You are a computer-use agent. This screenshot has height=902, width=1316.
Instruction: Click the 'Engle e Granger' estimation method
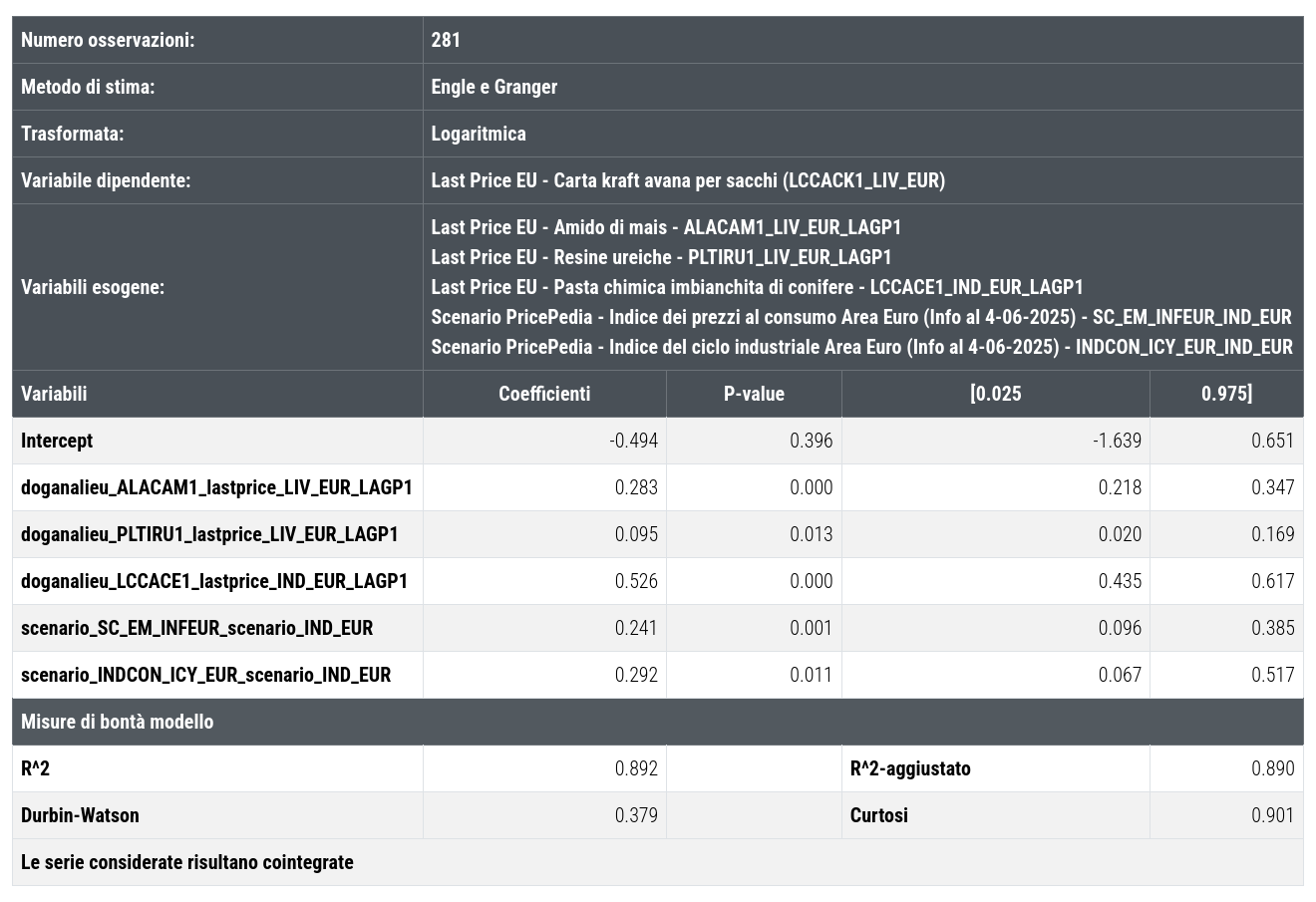[494, 87]
